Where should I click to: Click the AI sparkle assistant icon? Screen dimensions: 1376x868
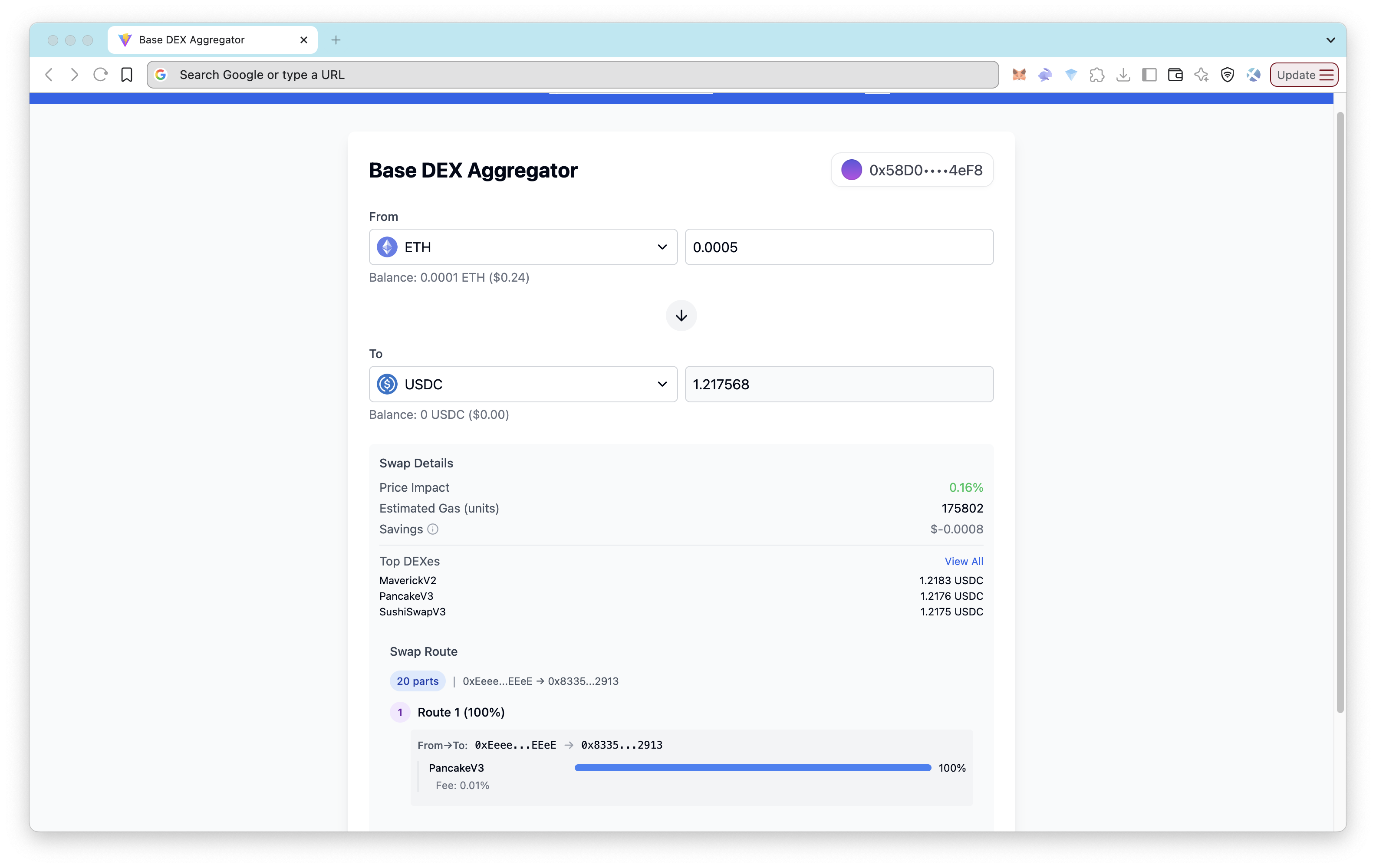[x=1201, y=75]
